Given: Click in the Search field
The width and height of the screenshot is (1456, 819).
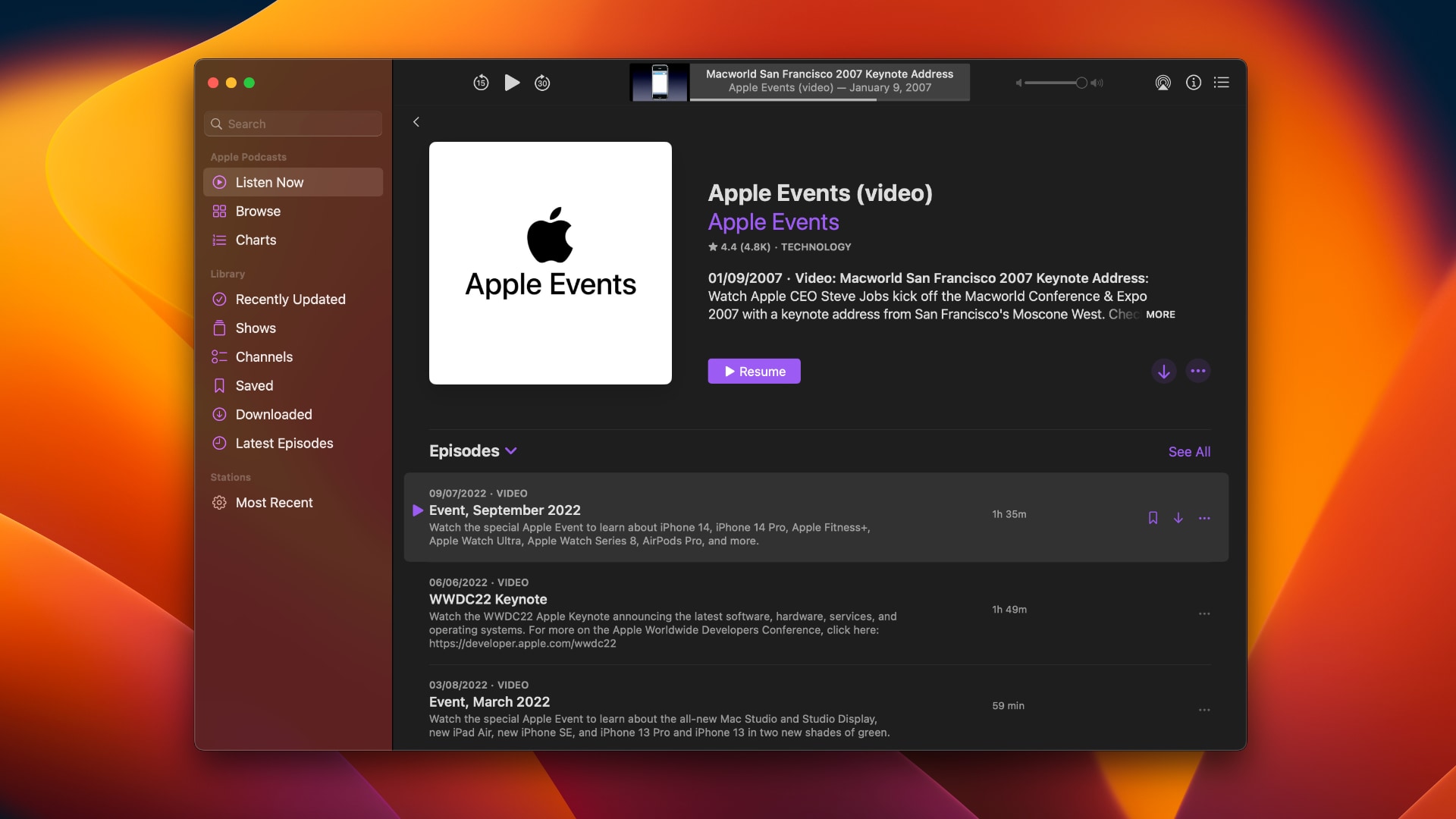Looking at the screenshot, I should pyautogui.click(x=293, y=124).
